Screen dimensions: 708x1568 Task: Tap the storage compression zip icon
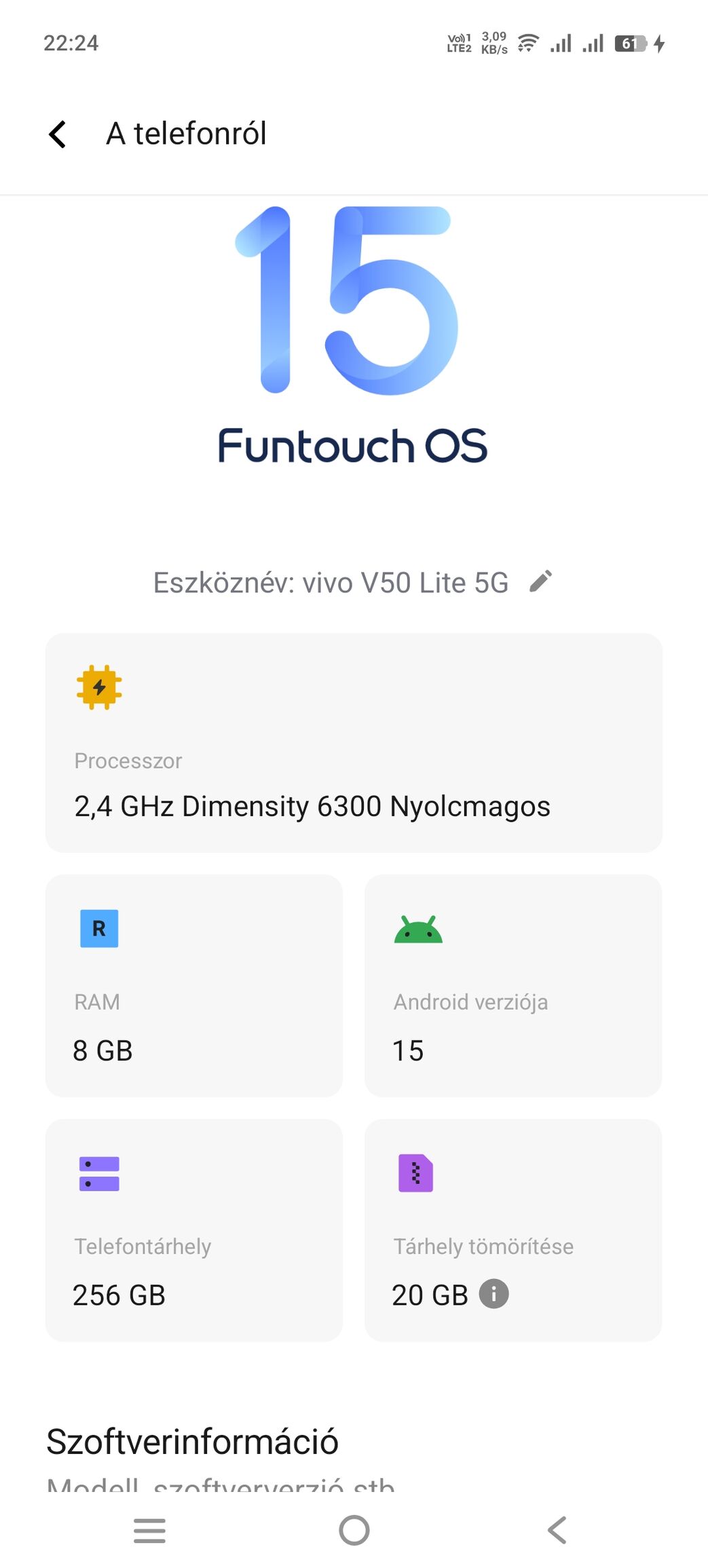click(x=415, y=1172)
